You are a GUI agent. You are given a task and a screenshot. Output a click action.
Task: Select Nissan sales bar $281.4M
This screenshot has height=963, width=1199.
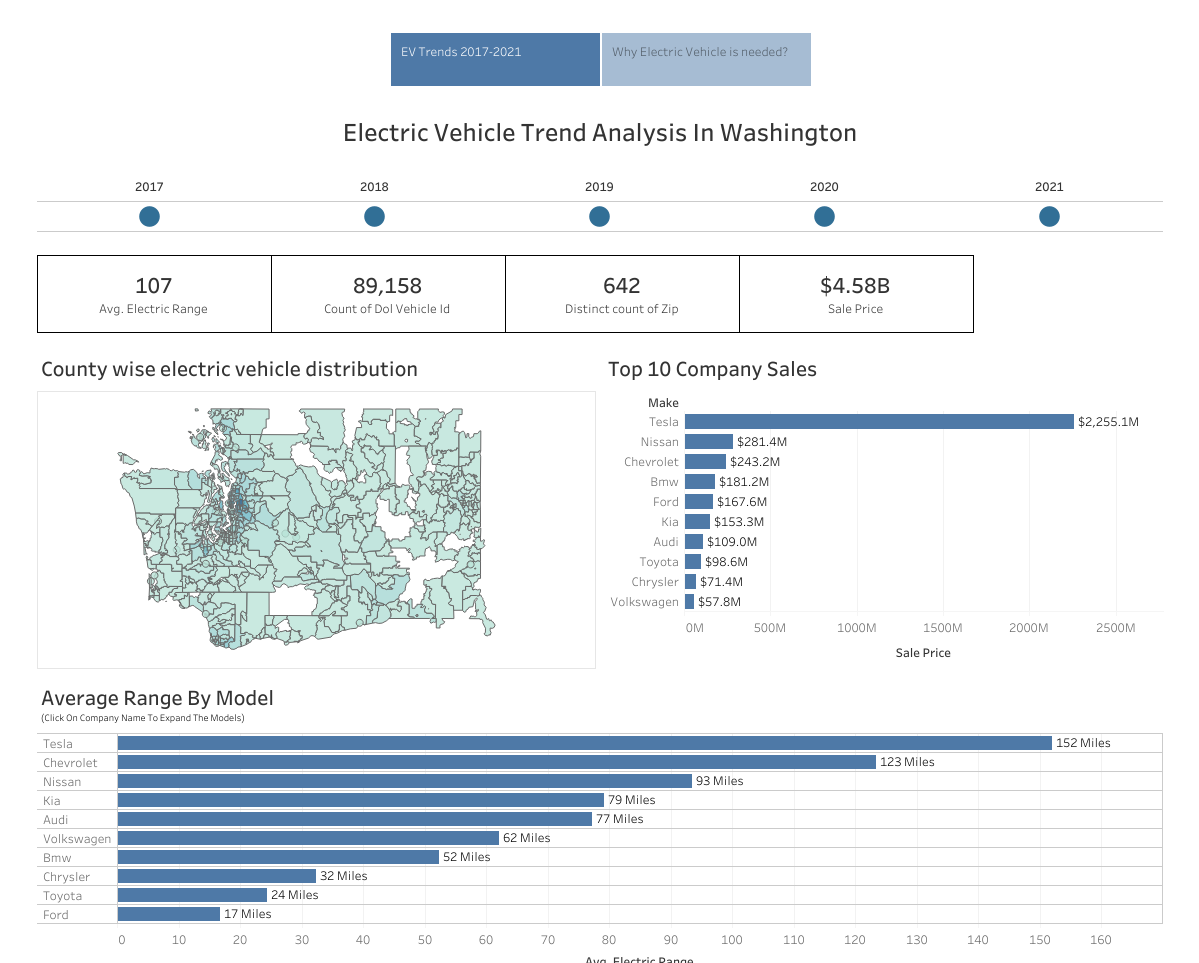709,441
